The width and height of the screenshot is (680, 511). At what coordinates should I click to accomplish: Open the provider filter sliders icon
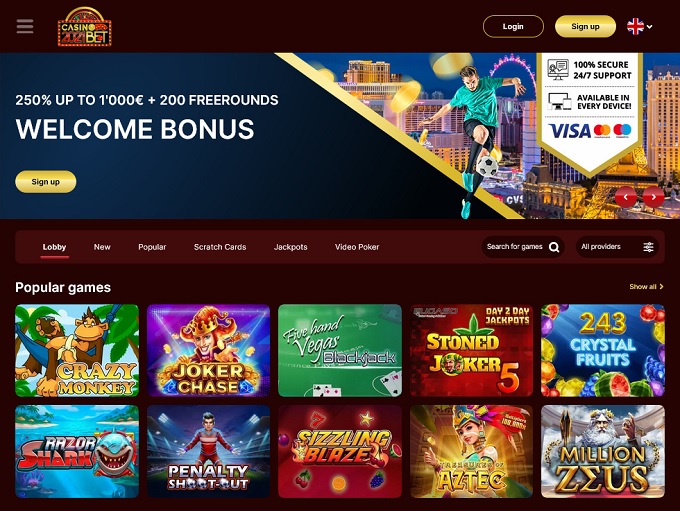648,247
